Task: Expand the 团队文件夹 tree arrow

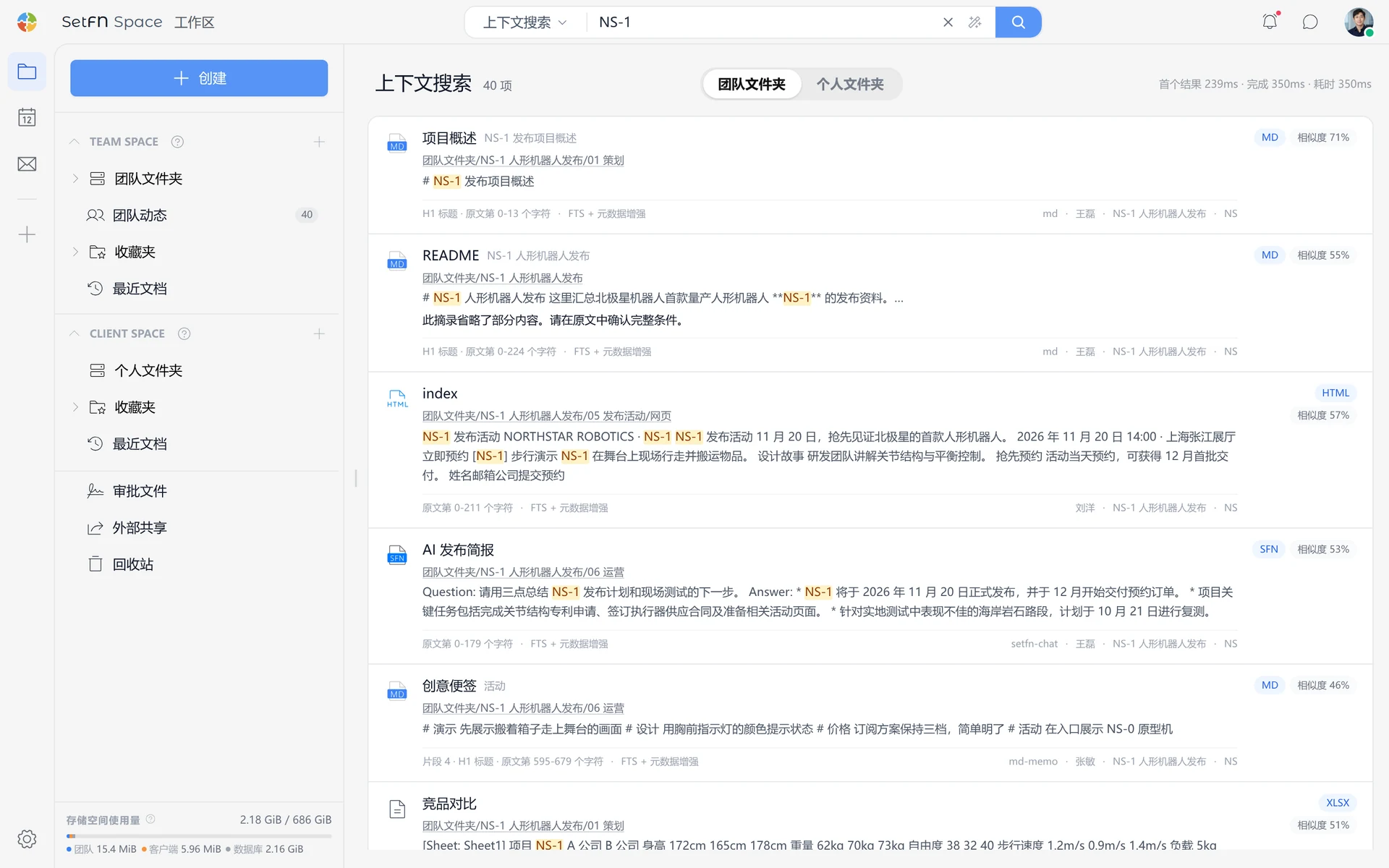Action: pos(75,179)
